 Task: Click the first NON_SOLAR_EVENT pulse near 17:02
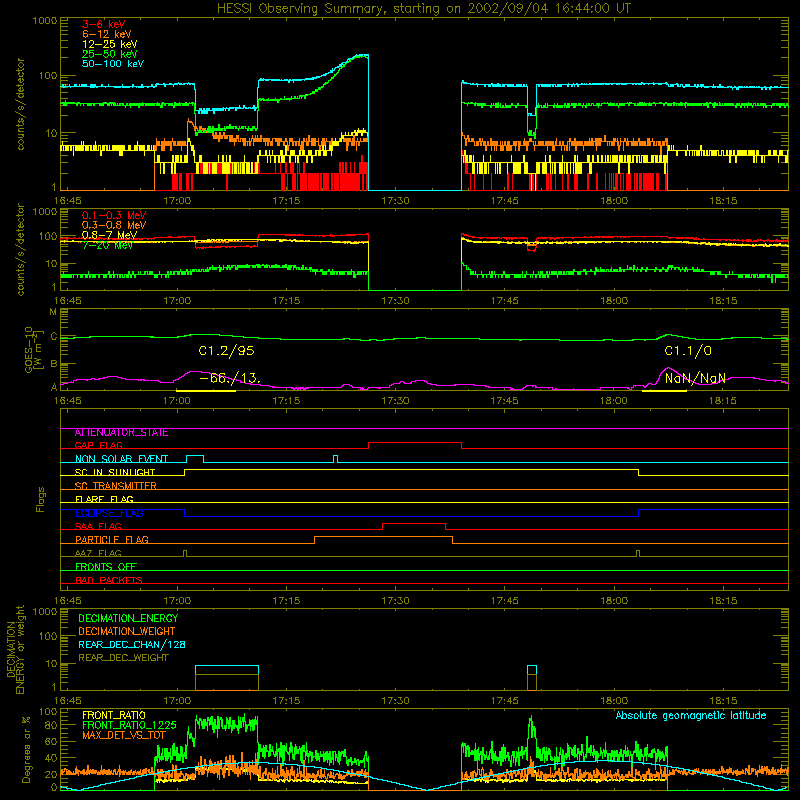pyautogui.click(x=195, y=456)
